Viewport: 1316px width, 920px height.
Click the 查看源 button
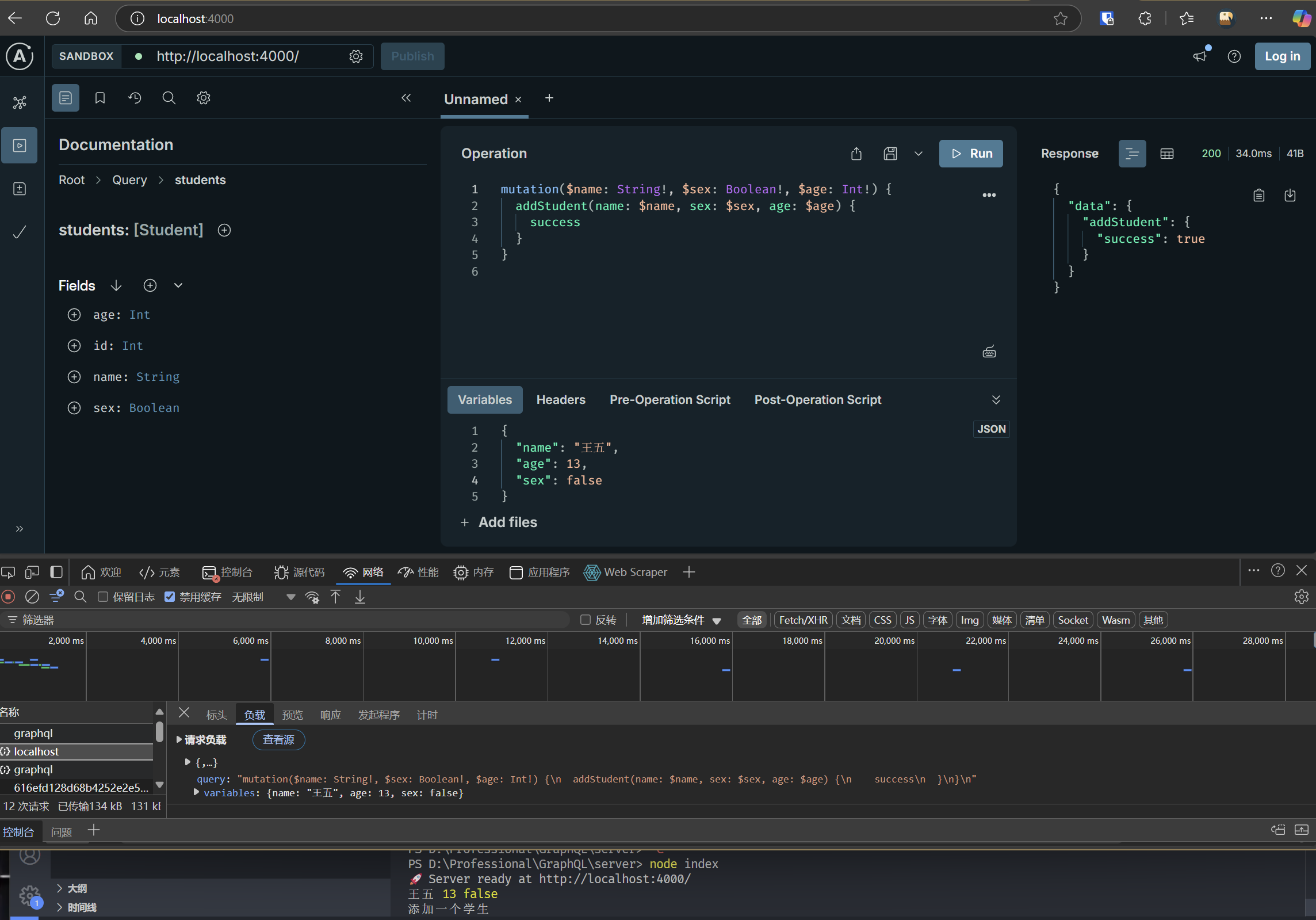click(x=278, y=739)
